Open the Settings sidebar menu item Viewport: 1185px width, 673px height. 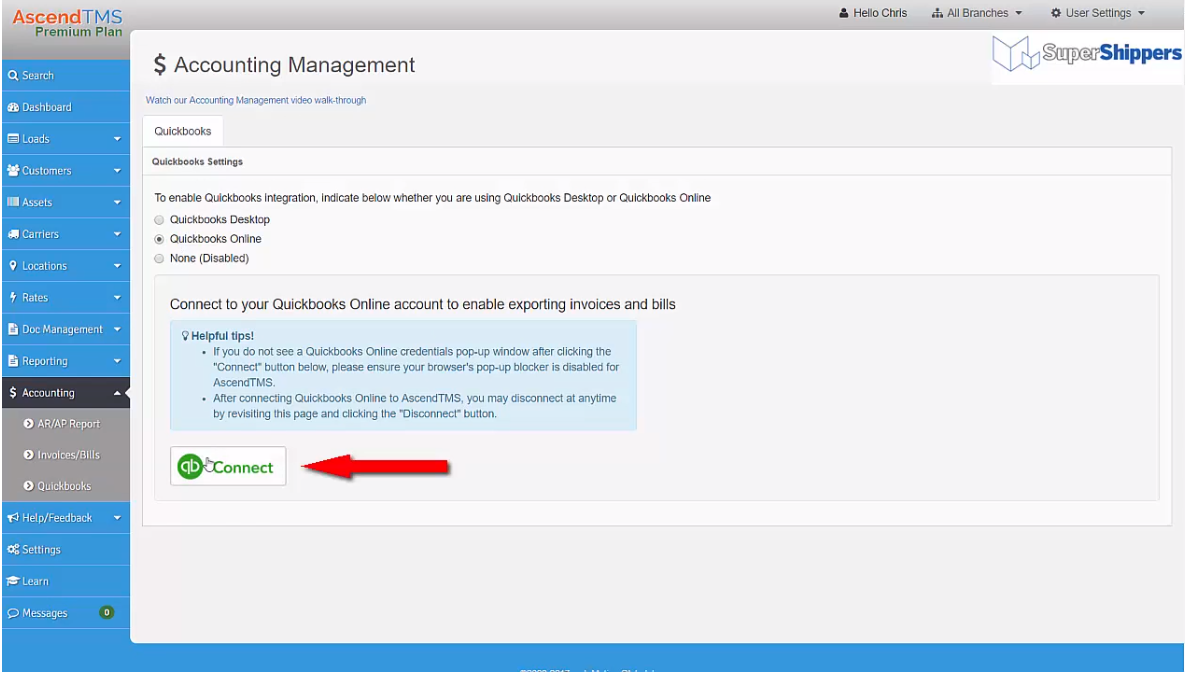66,550
